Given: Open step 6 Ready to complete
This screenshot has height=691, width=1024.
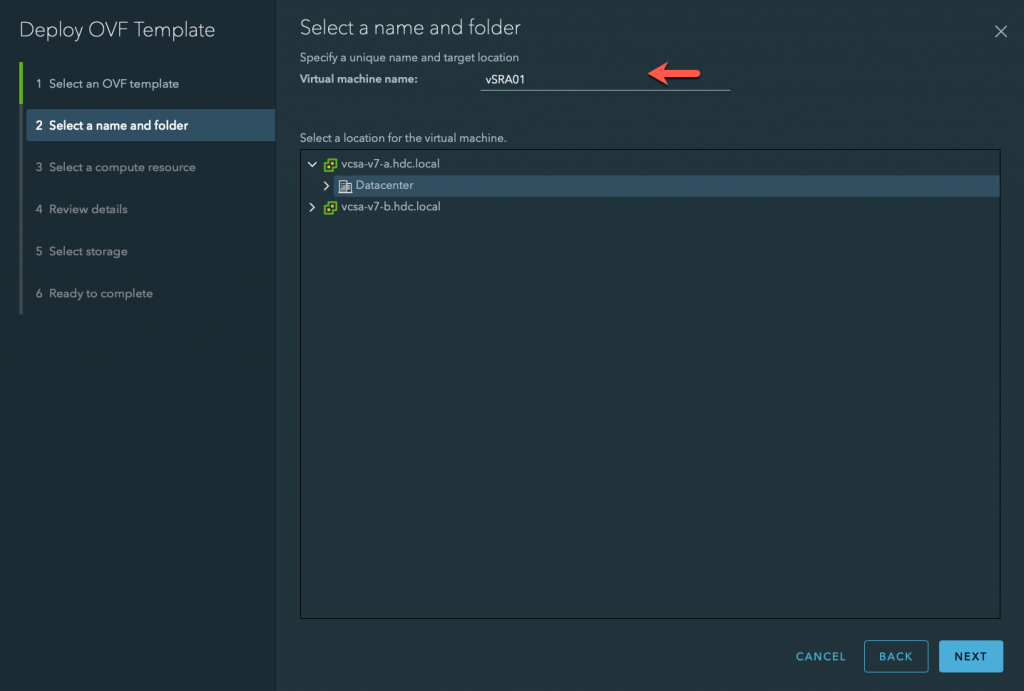Looking at the screenshot, I should [94, 293].
